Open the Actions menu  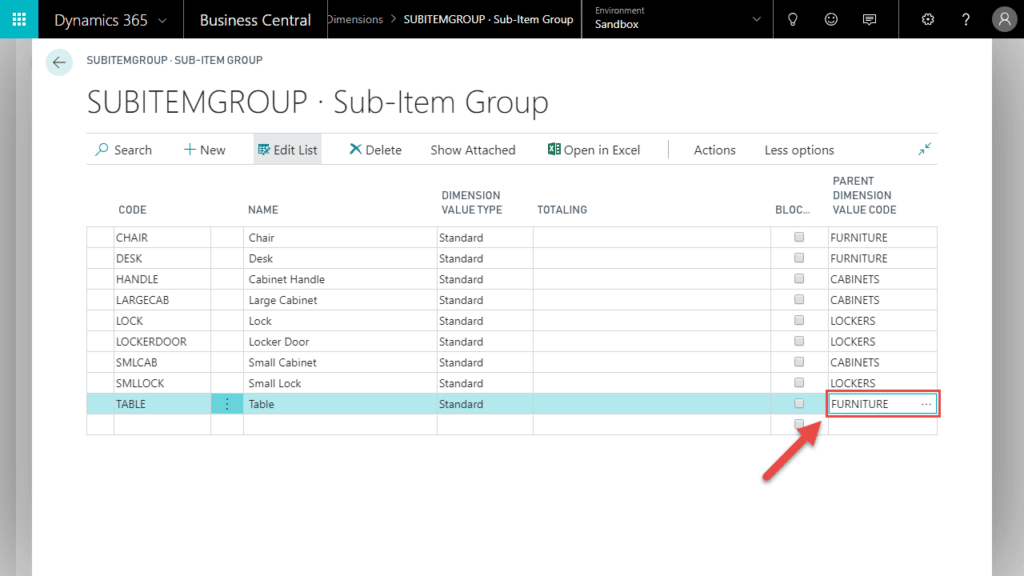(x=714, y=150)
